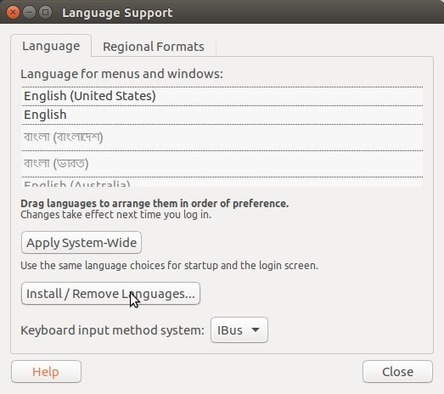Select the Bangla (Bangladesh) language entry
Image resolution: width=444 pixels, height=394 pixels.
coord(222,137)
